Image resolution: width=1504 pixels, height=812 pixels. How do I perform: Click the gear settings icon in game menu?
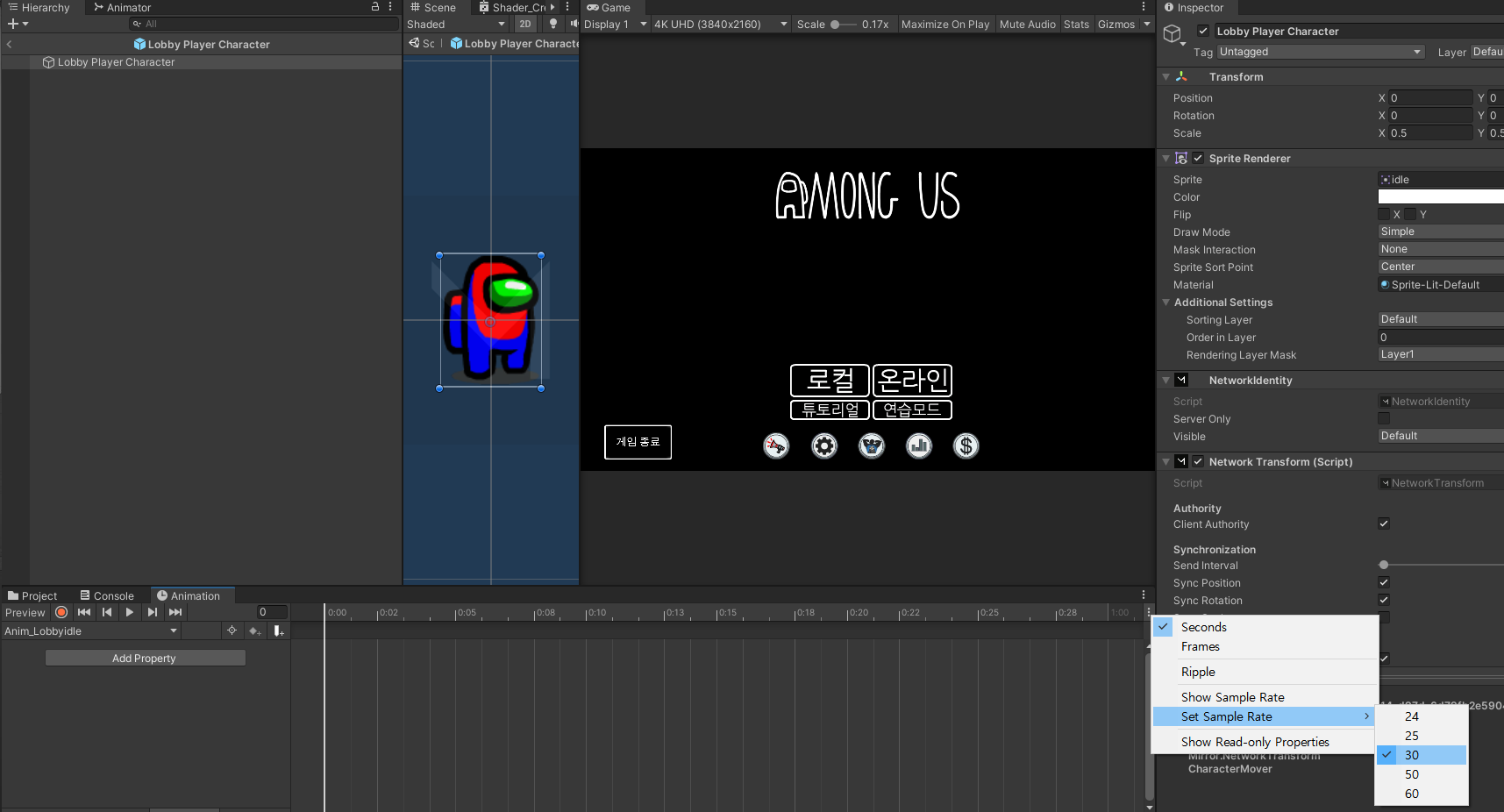point(824,446)
